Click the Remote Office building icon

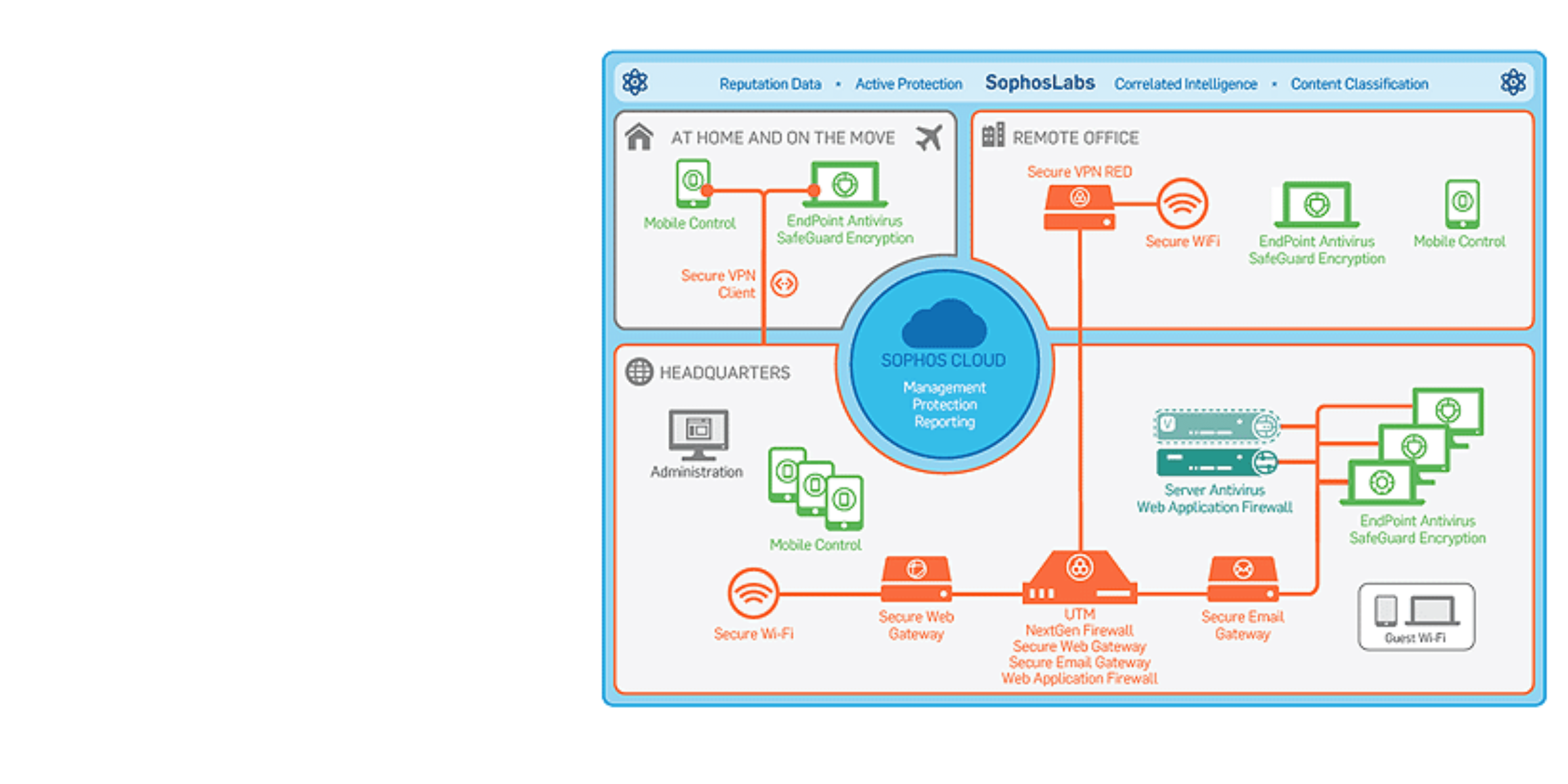pyautogui.click(x=993, y=135)
